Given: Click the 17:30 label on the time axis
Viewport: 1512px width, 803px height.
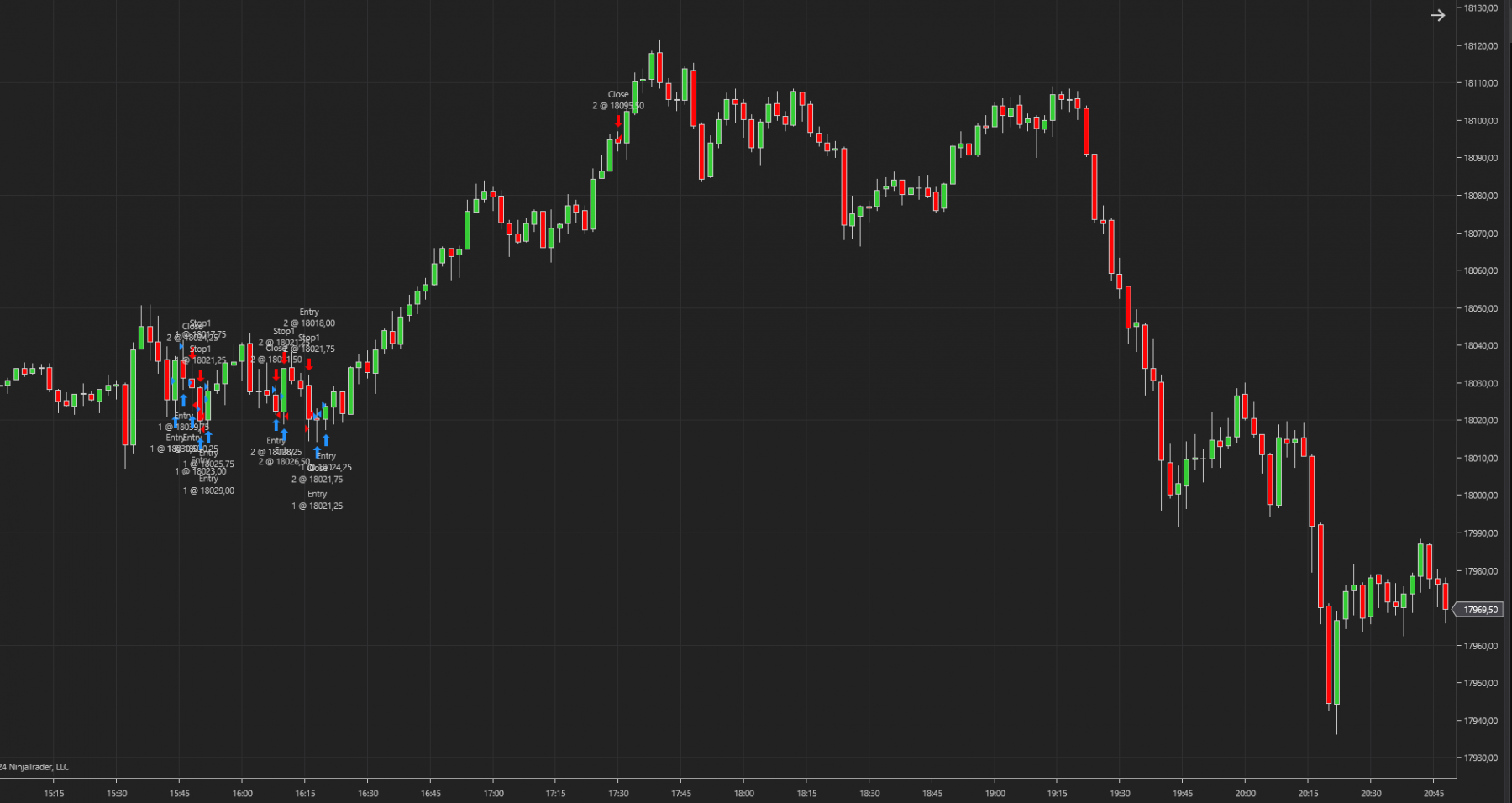Looking at the screenshot, I should [618, 793].
